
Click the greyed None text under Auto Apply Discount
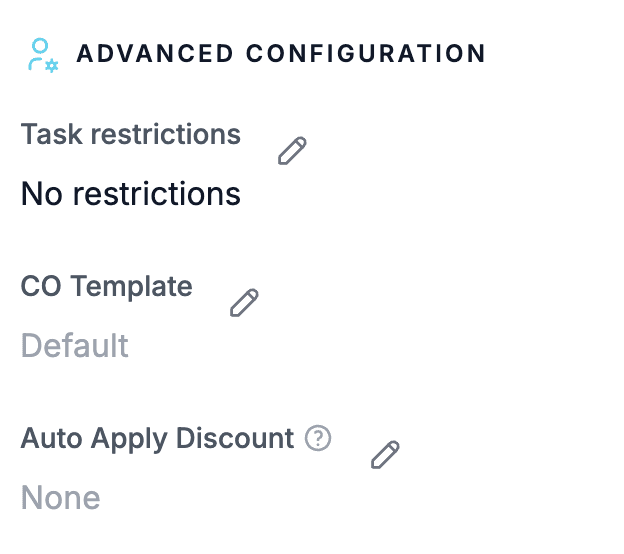pos(61,498)
